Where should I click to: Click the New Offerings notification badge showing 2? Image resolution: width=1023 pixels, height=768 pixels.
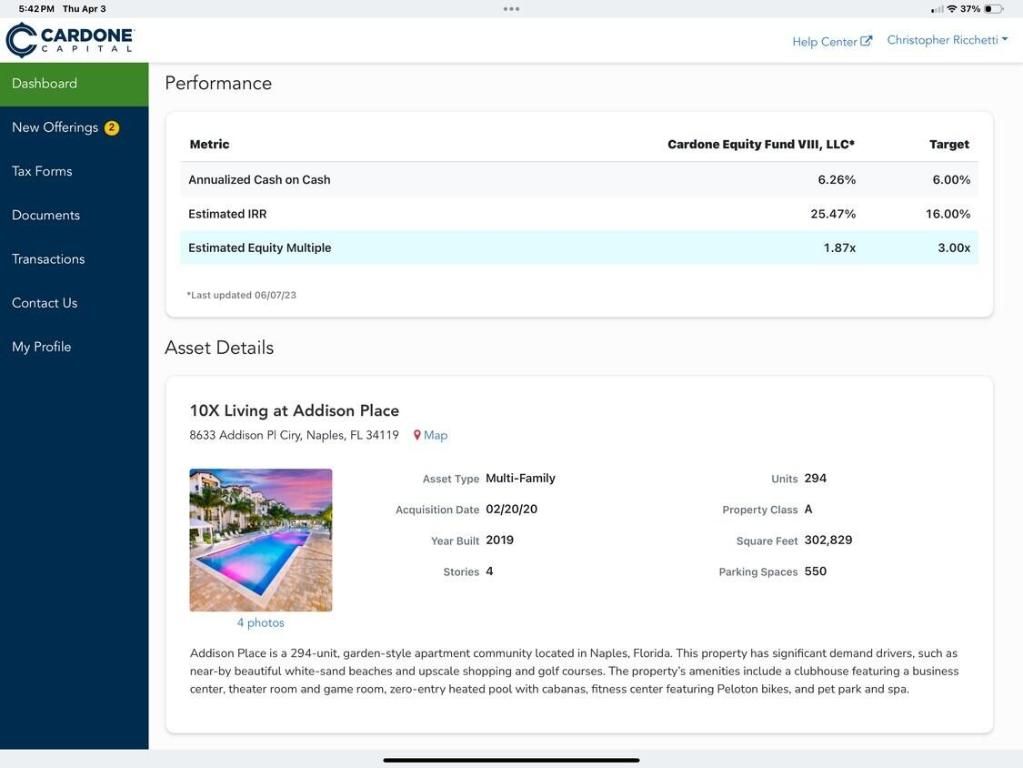point(110,127)
